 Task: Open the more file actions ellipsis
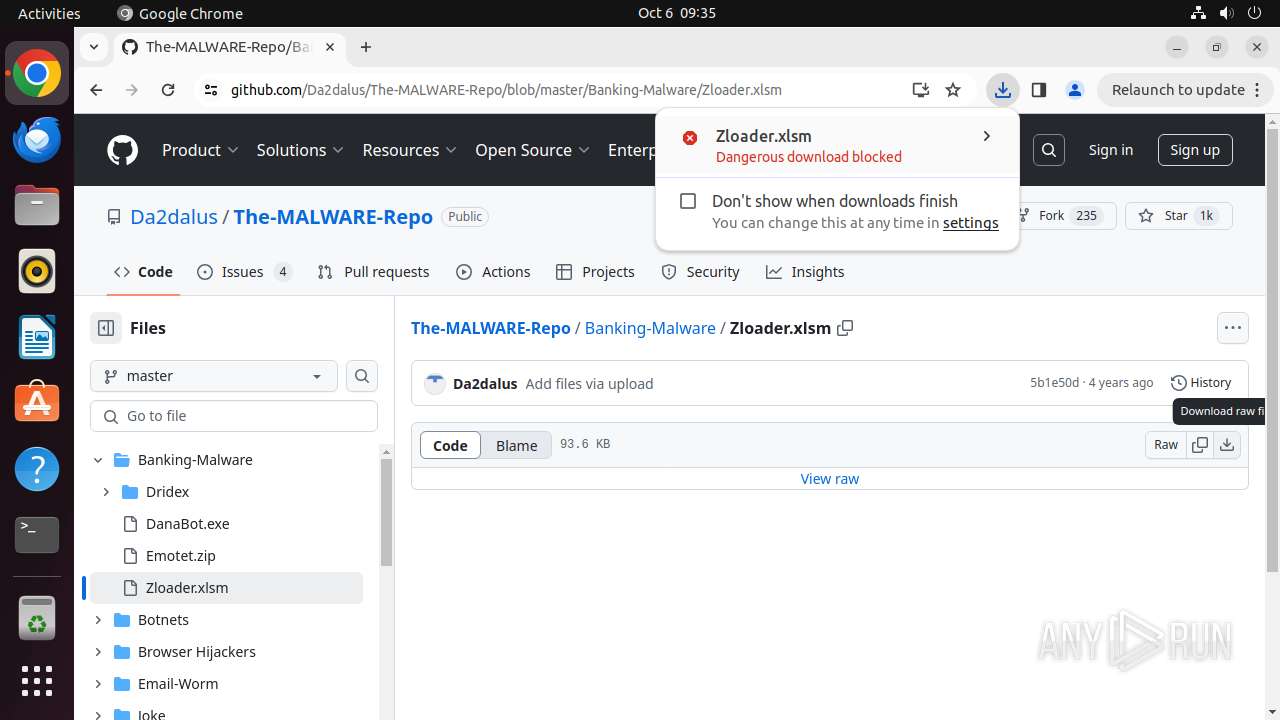click(x=1233, y=328)
